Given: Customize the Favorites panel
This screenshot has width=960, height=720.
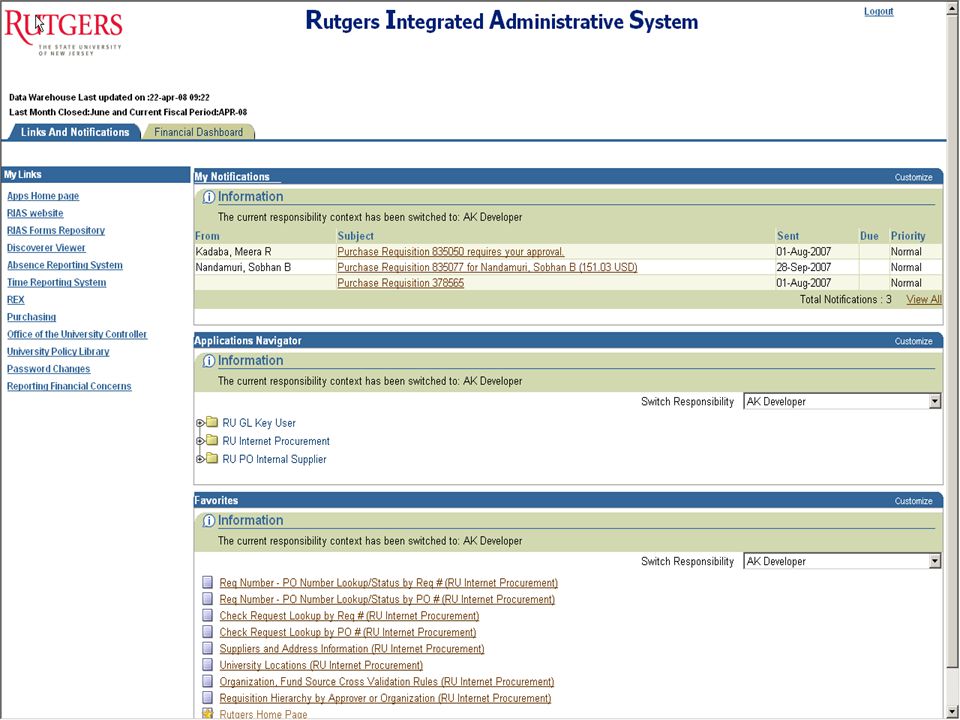Looking at the screenshot, I should [913, 501].
